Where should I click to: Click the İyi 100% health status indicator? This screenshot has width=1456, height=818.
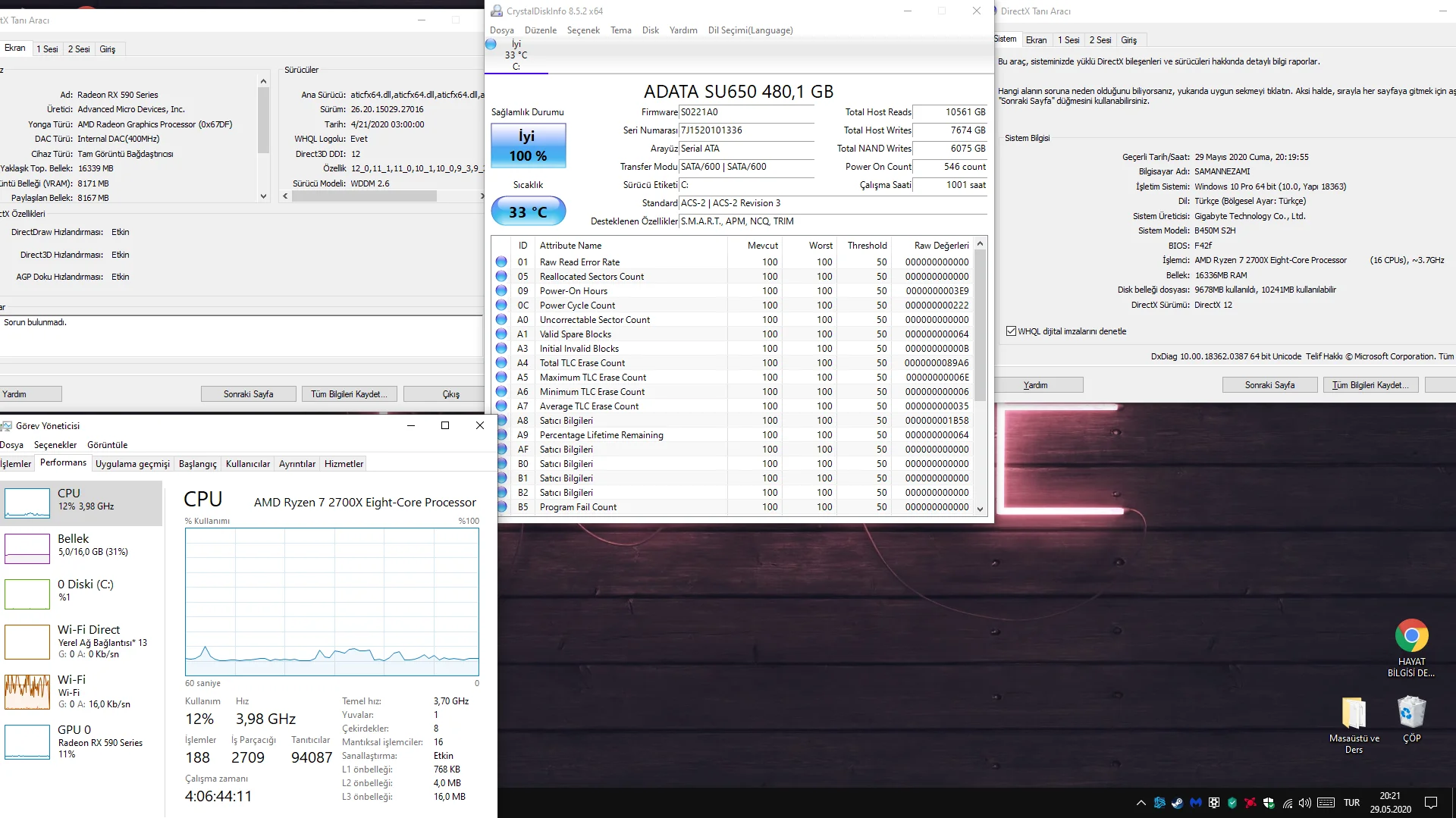(x=528, y=145)
